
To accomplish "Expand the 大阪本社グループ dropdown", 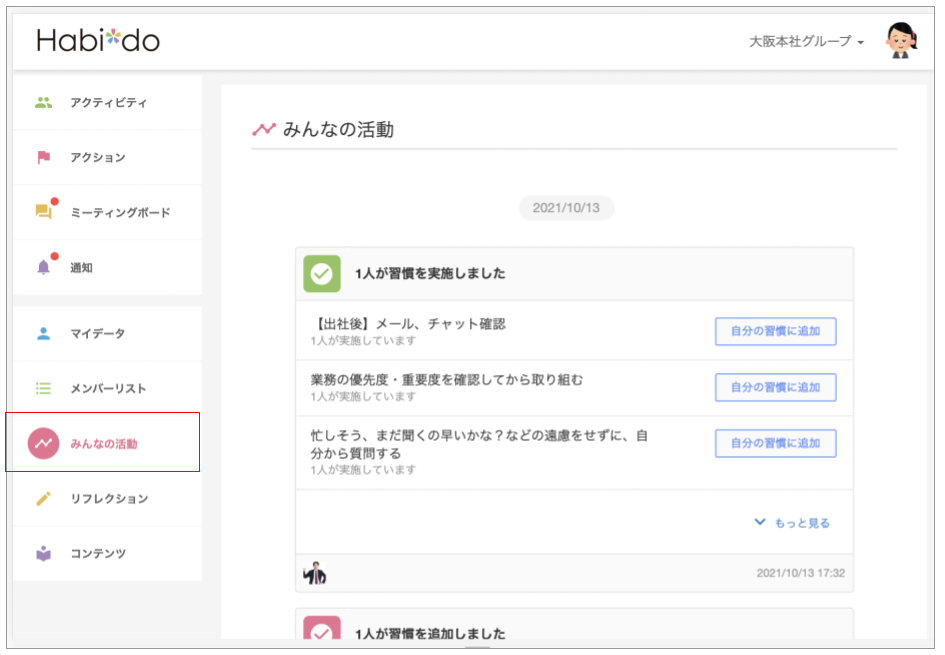I will [x=806, y=42].
